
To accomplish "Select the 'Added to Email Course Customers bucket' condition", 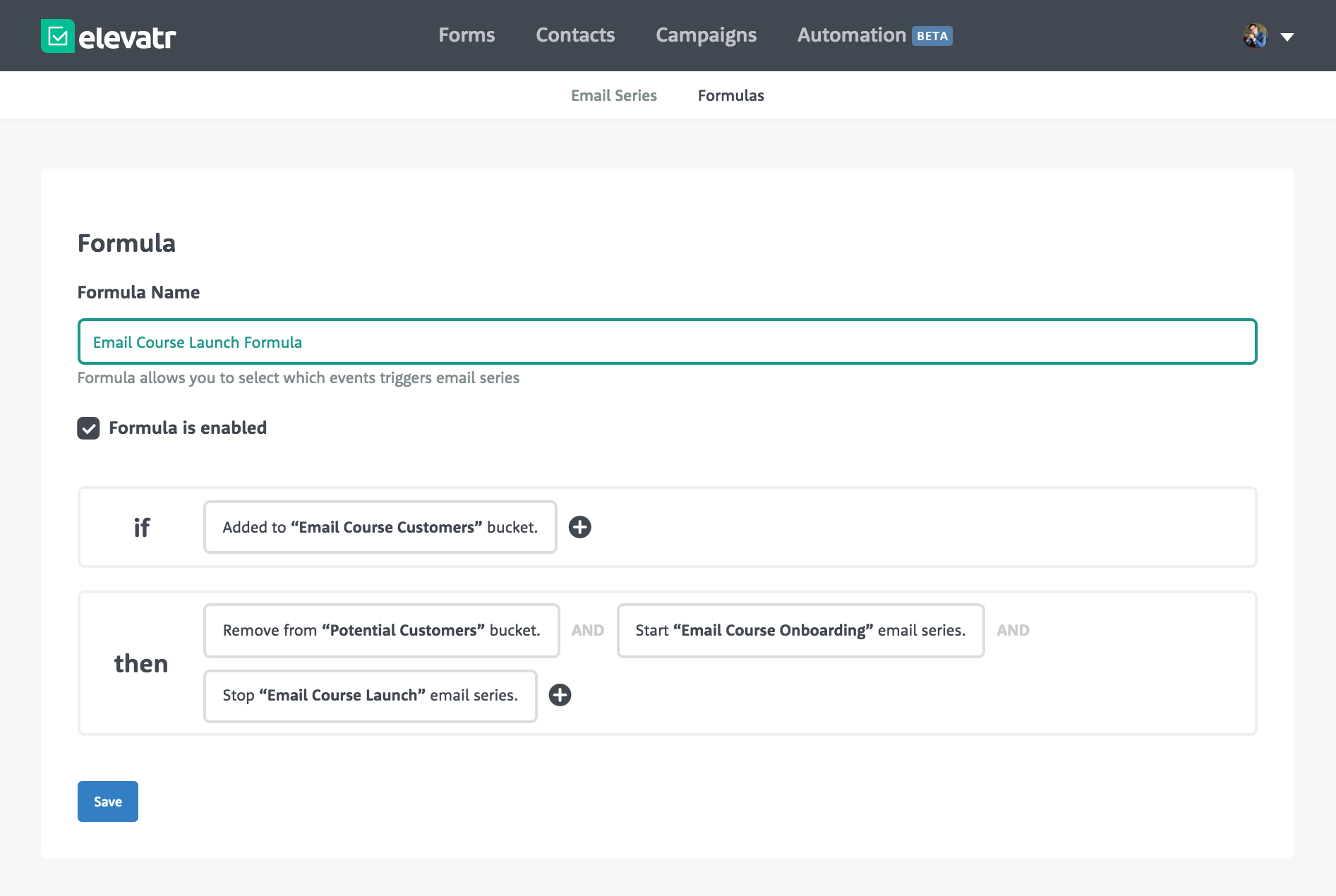I will tap(380, 527).
